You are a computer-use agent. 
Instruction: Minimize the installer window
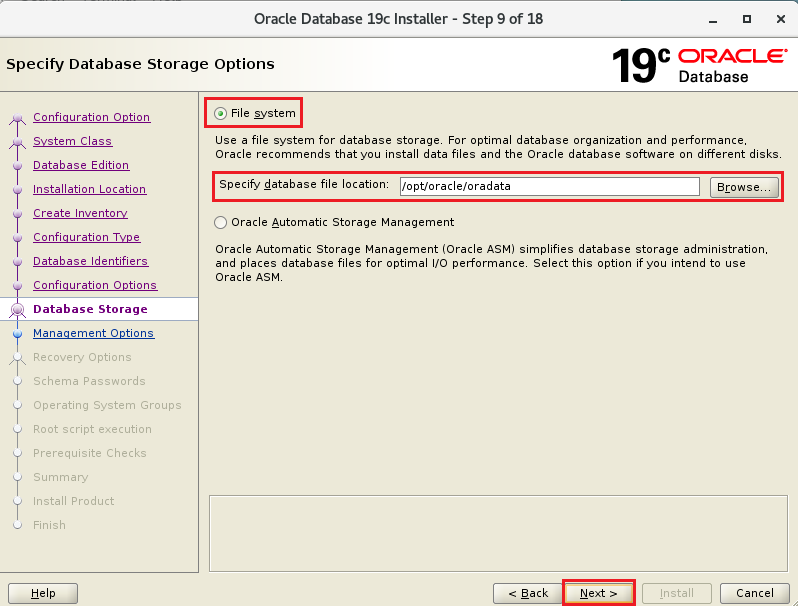(x=713, y=19)
